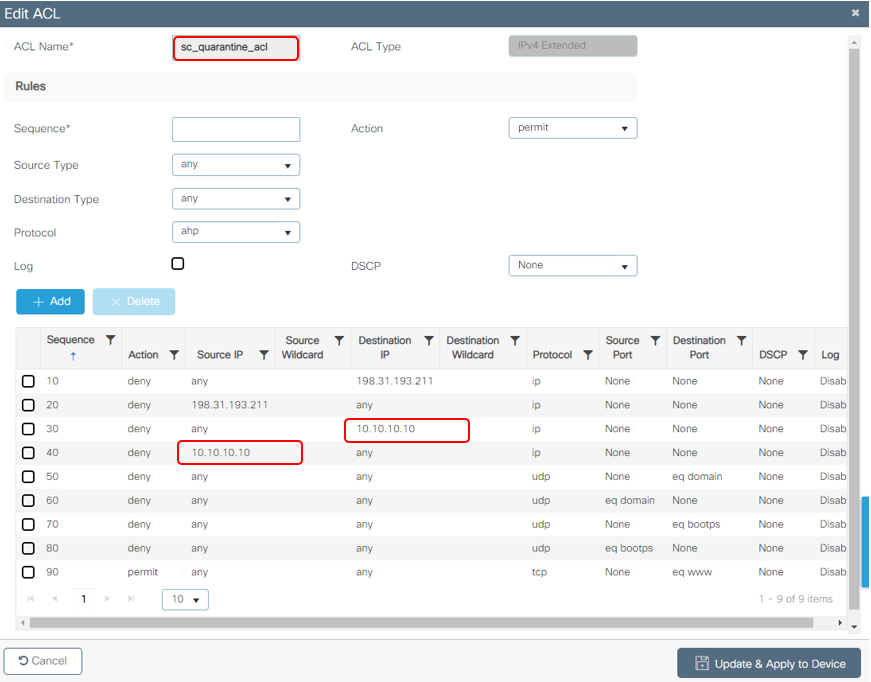Click page number 1
This screenshot has width=871, height=682.
click(84, 599)
